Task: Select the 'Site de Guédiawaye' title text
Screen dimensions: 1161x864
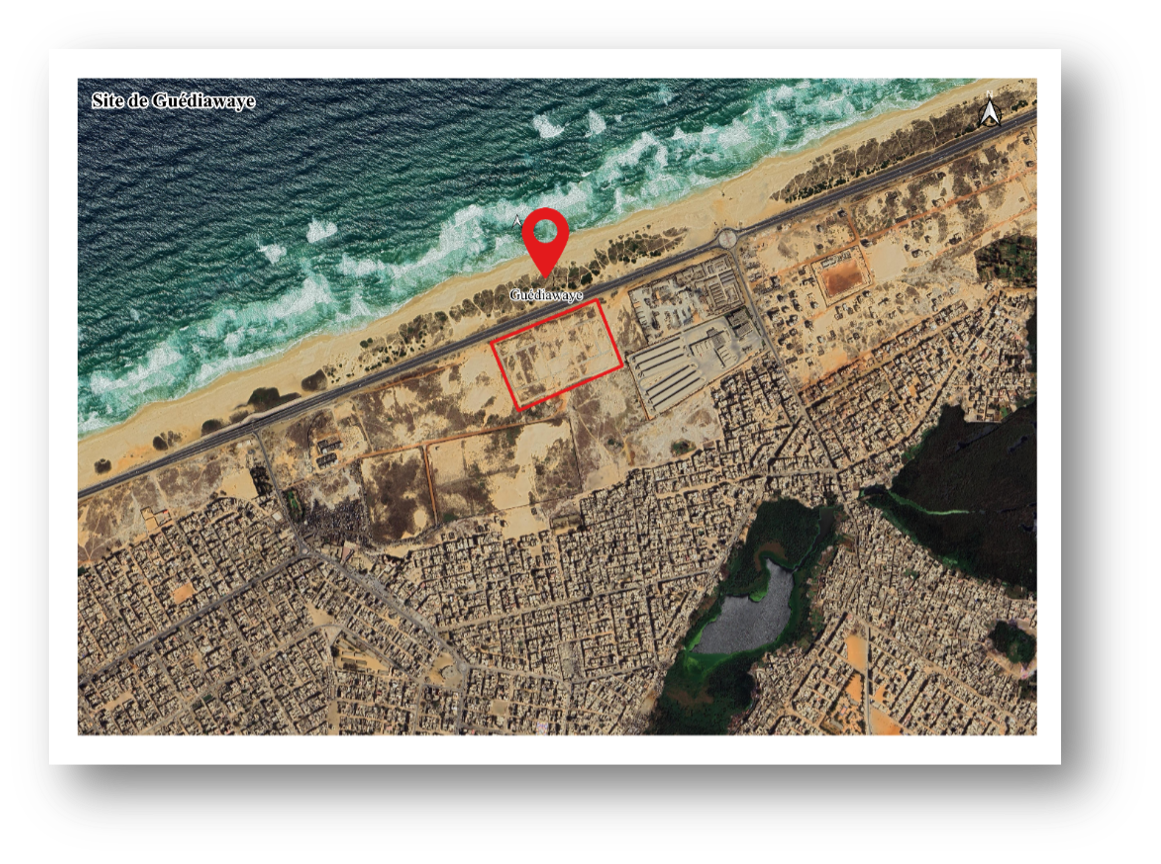Action: (173, 101)
